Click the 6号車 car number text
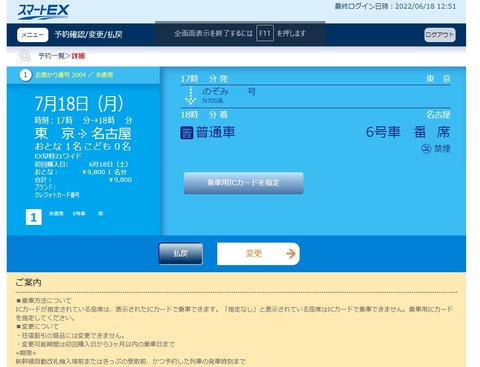Image resolution: width=480 pixels, height=367 pixels. pos(383,132)
